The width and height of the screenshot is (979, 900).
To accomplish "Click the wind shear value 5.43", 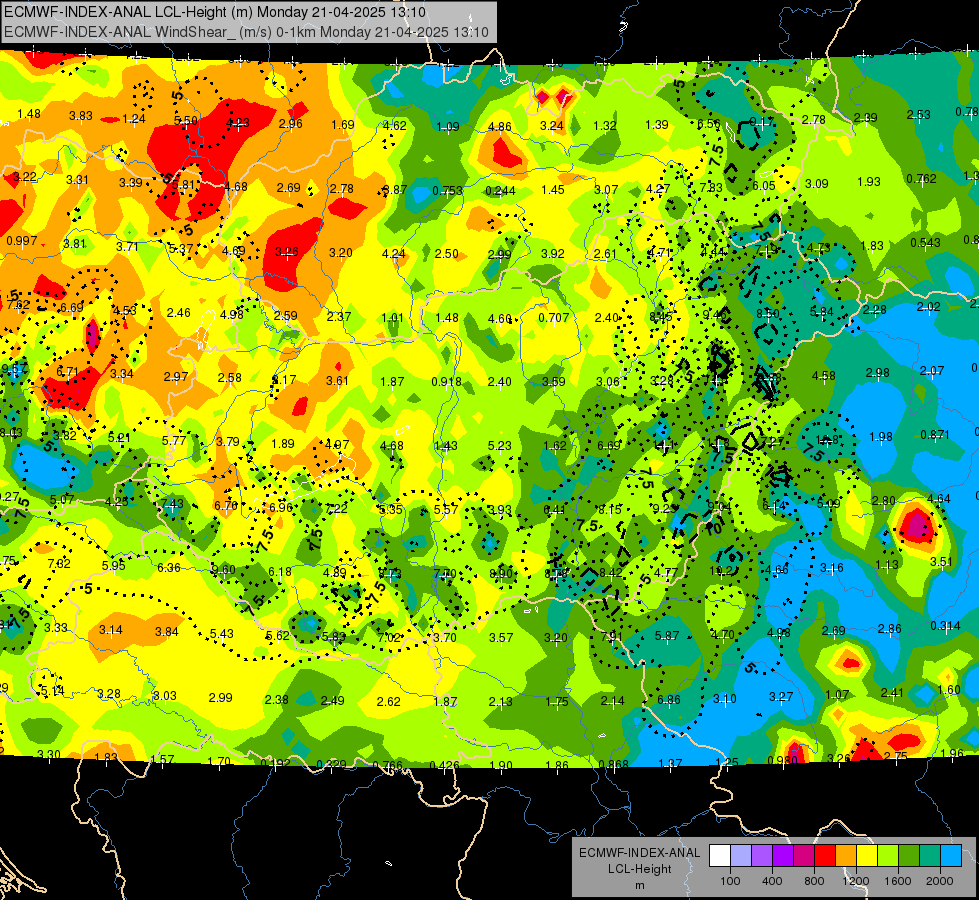I will (222, 634).
